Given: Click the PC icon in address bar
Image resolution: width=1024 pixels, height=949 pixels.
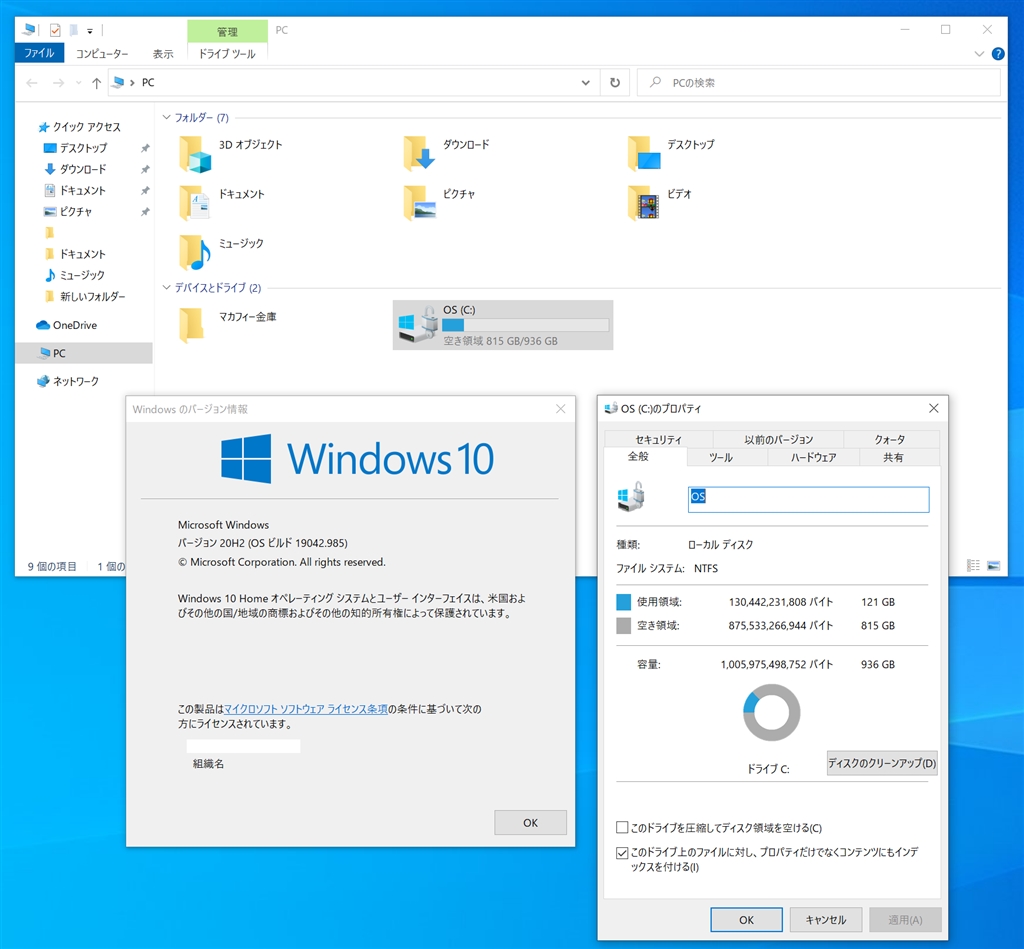Looking at the screenshot, I should pos(118,82).
